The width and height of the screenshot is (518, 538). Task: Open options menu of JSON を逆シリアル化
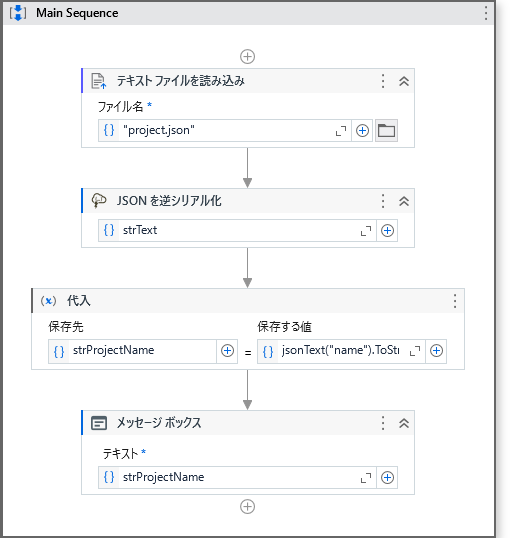point(383,201)
